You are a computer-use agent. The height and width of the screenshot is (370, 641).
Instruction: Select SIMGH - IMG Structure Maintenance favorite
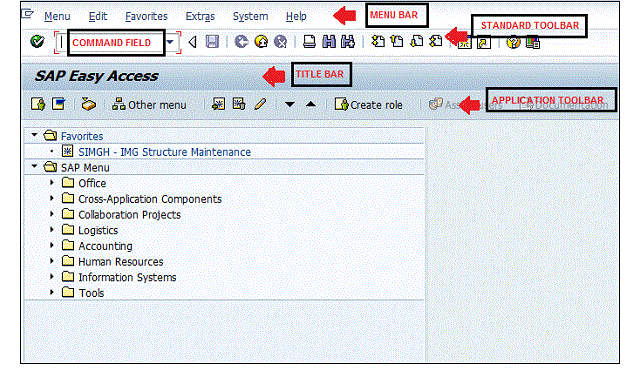[164, 152]
